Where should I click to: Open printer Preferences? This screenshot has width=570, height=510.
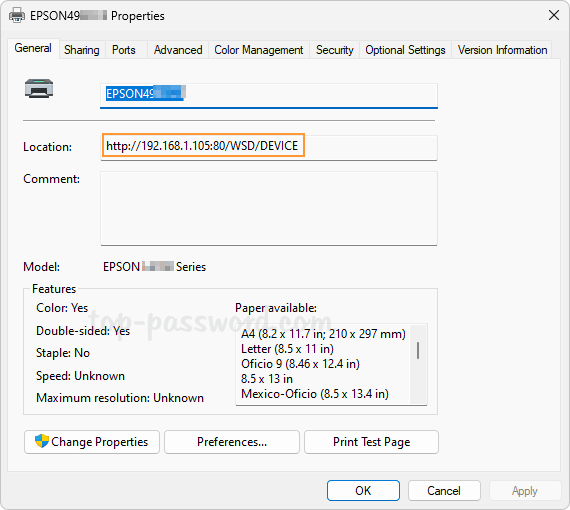[232, 442]
